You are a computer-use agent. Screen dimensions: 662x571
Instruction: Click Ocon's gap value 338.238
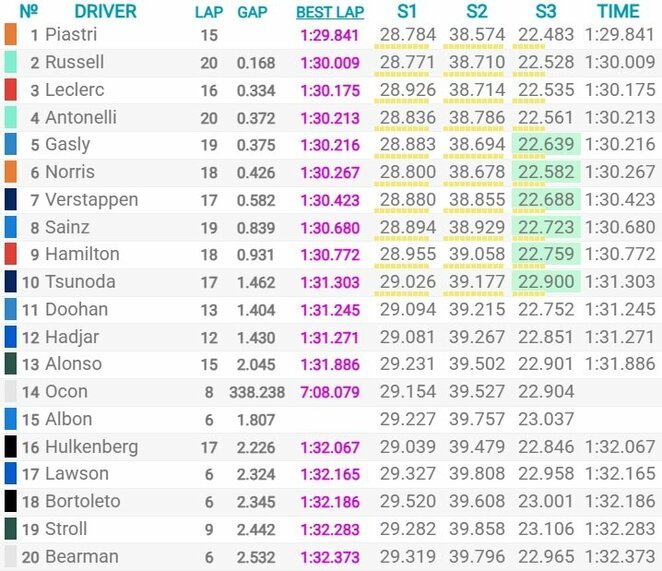(256, 392)
